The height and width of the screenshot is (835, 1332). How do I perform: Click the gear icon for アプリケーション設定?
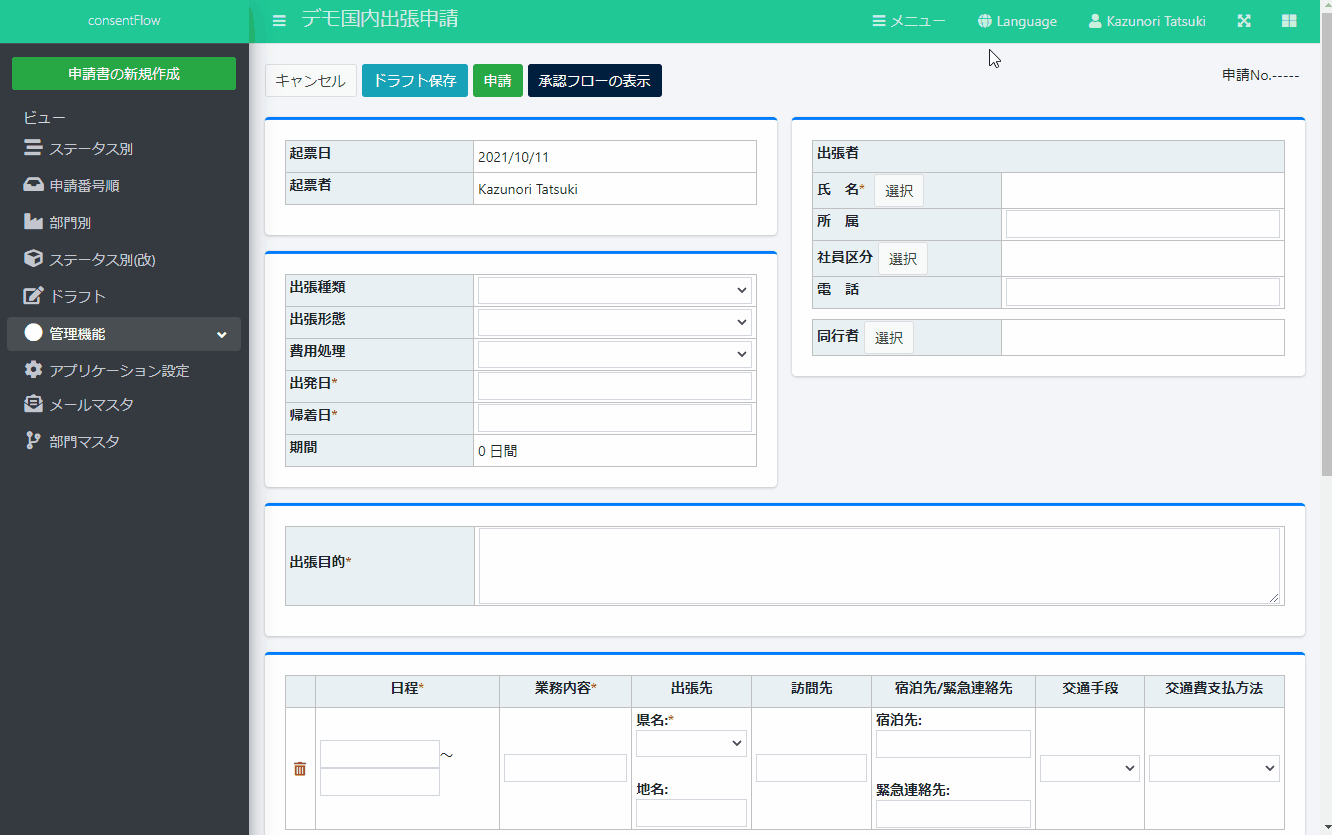(33, 370)
